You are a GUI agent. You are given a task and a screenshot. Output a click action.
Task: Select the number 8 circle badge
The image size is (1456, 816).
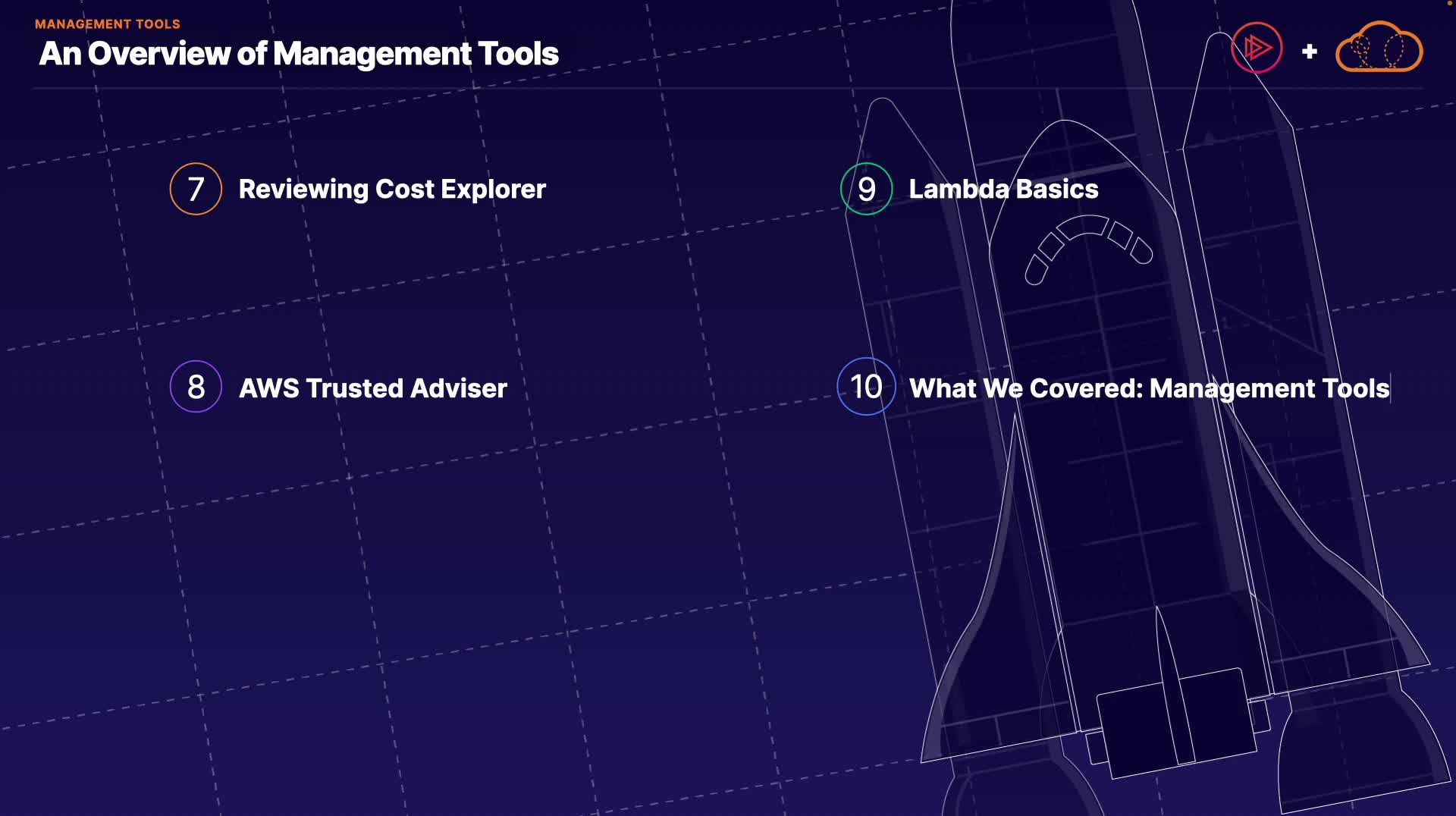[x=196, y=387]
